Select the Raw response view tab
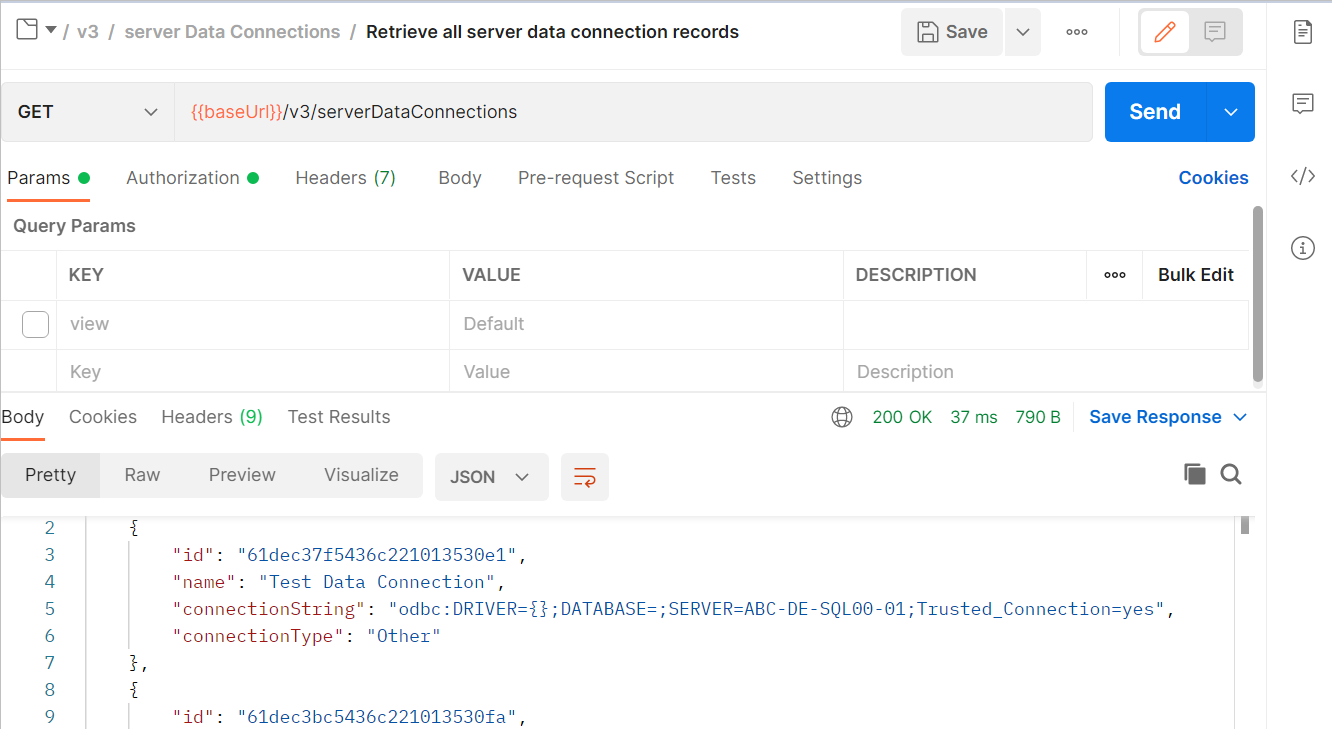The image size is (1332, 729). coord(141,474)
